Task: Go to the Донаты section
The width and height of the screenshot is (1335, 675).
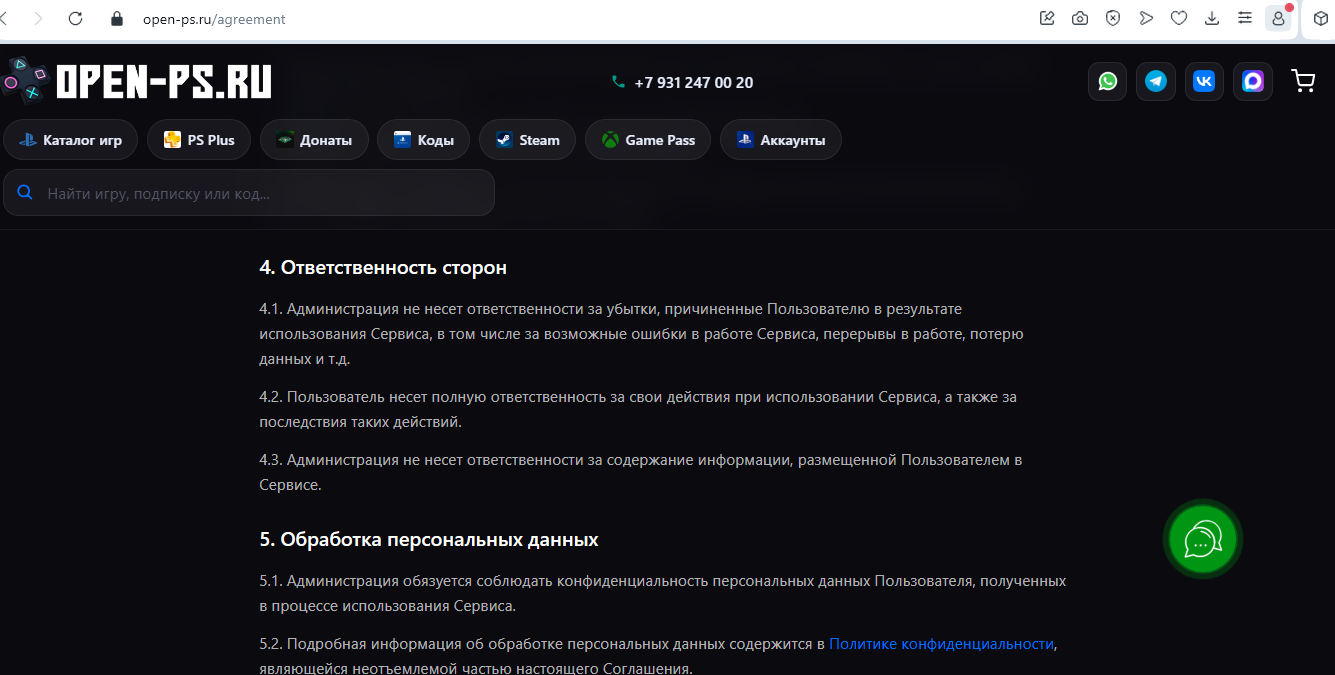Action: [314, 140]
